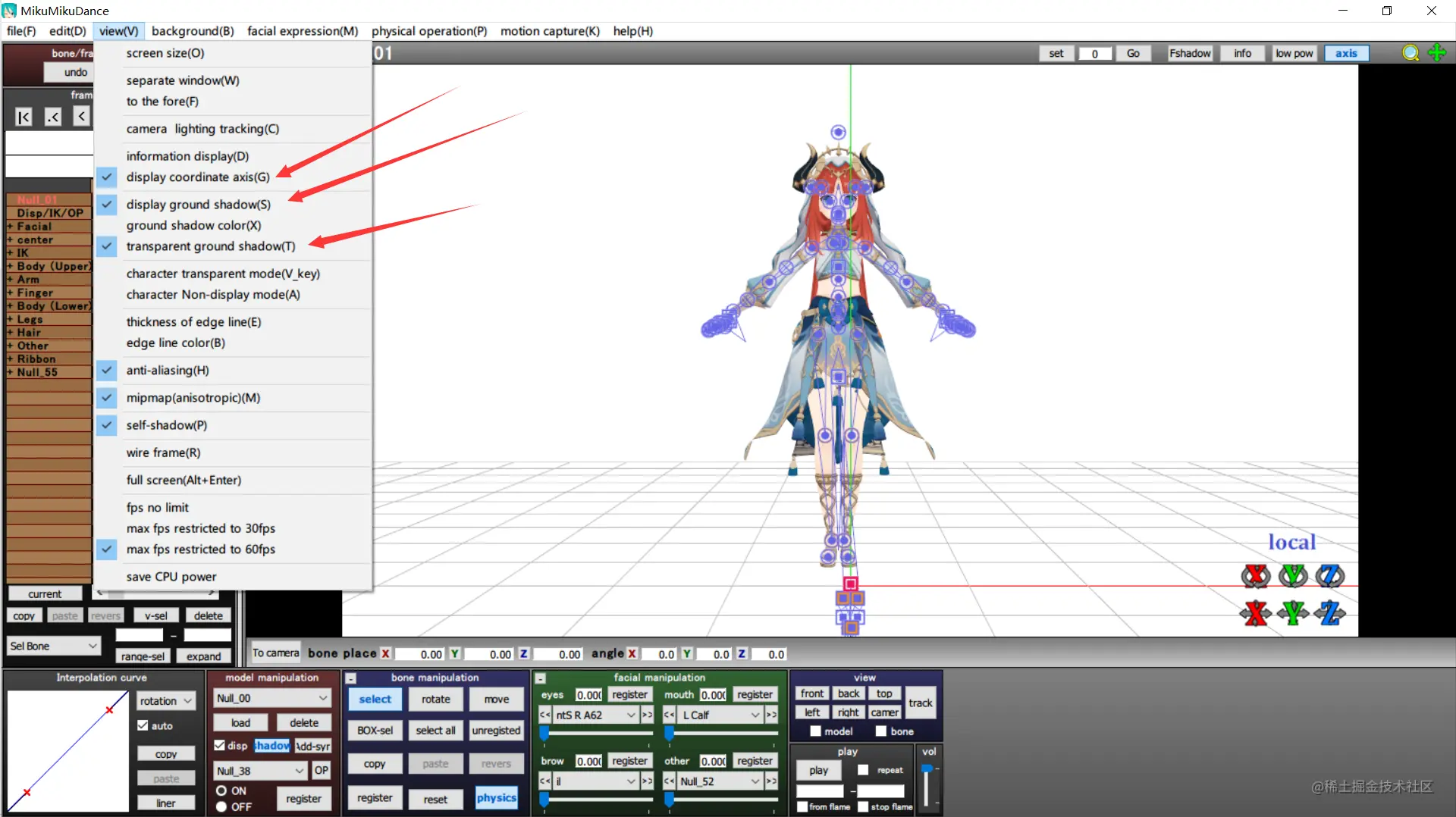Click the frame number input field
Screen dimensions: 1456x817
(1094, 53)
